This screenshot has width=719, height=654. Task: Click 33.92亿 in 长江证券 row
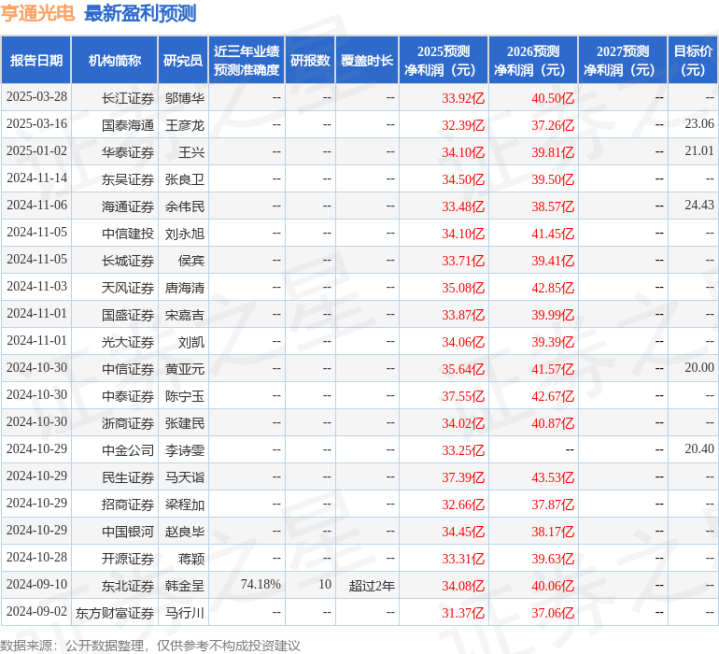point(463,98)
